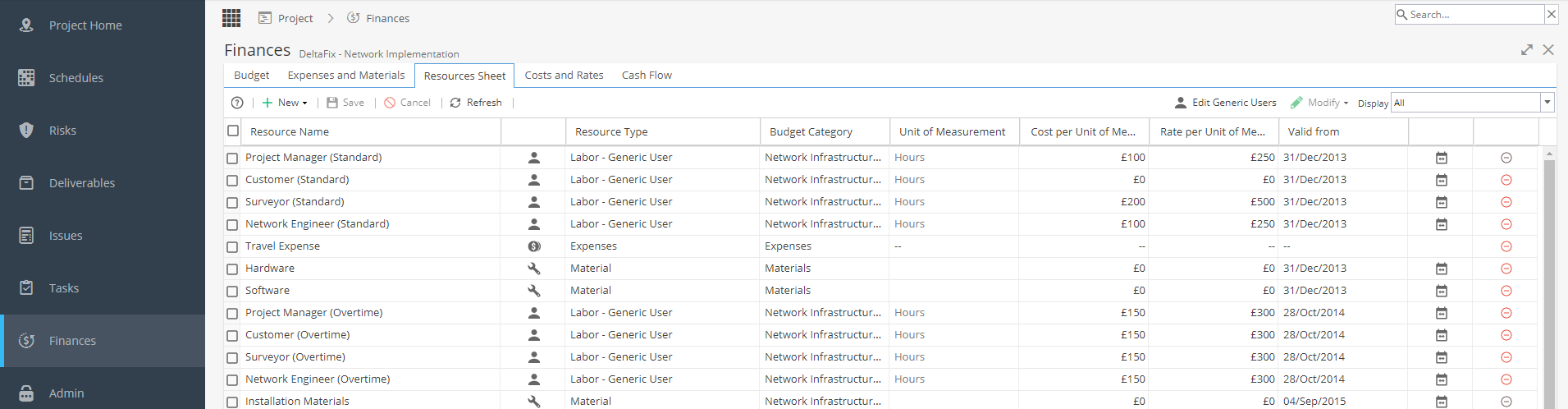
Task: Check the Hardware row checkbox
Action: pyautogui.click(x=232, y=269)
